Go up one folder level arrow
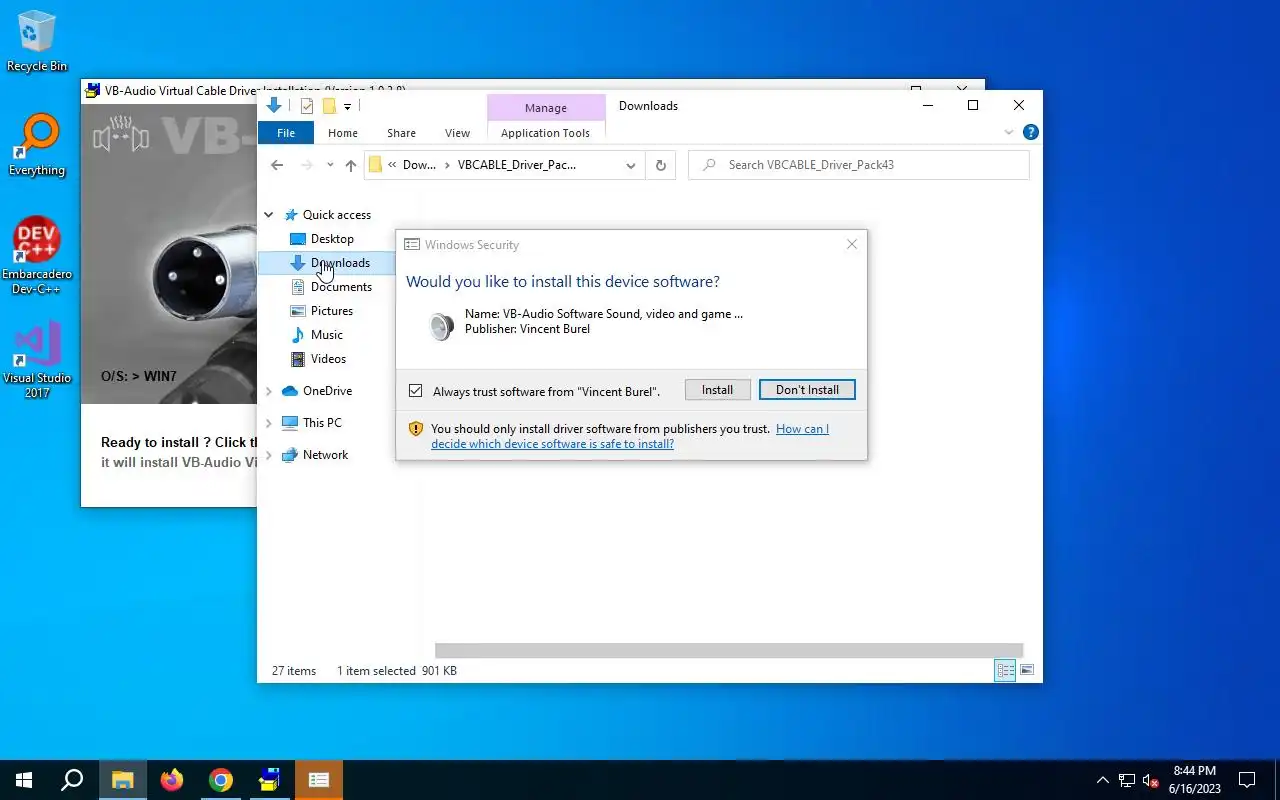 [350, 165]
